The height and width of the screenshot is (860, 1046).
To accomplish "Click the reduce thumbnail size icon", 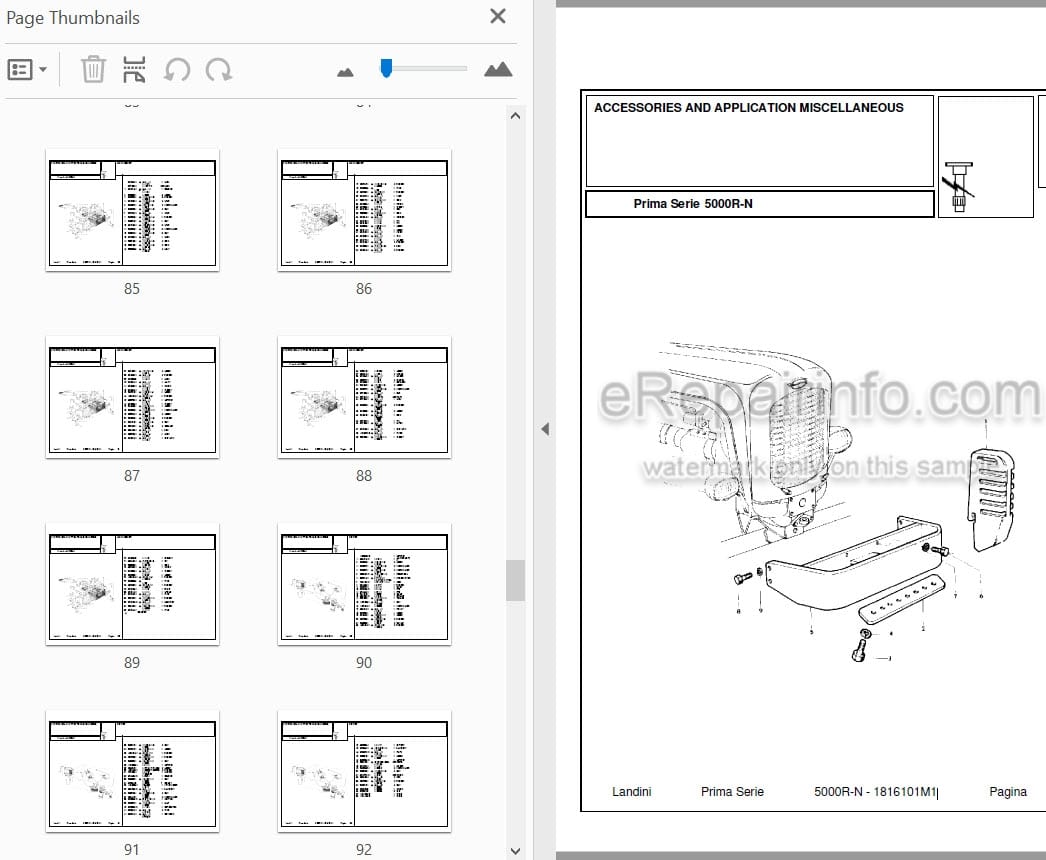I will [345, 71].
